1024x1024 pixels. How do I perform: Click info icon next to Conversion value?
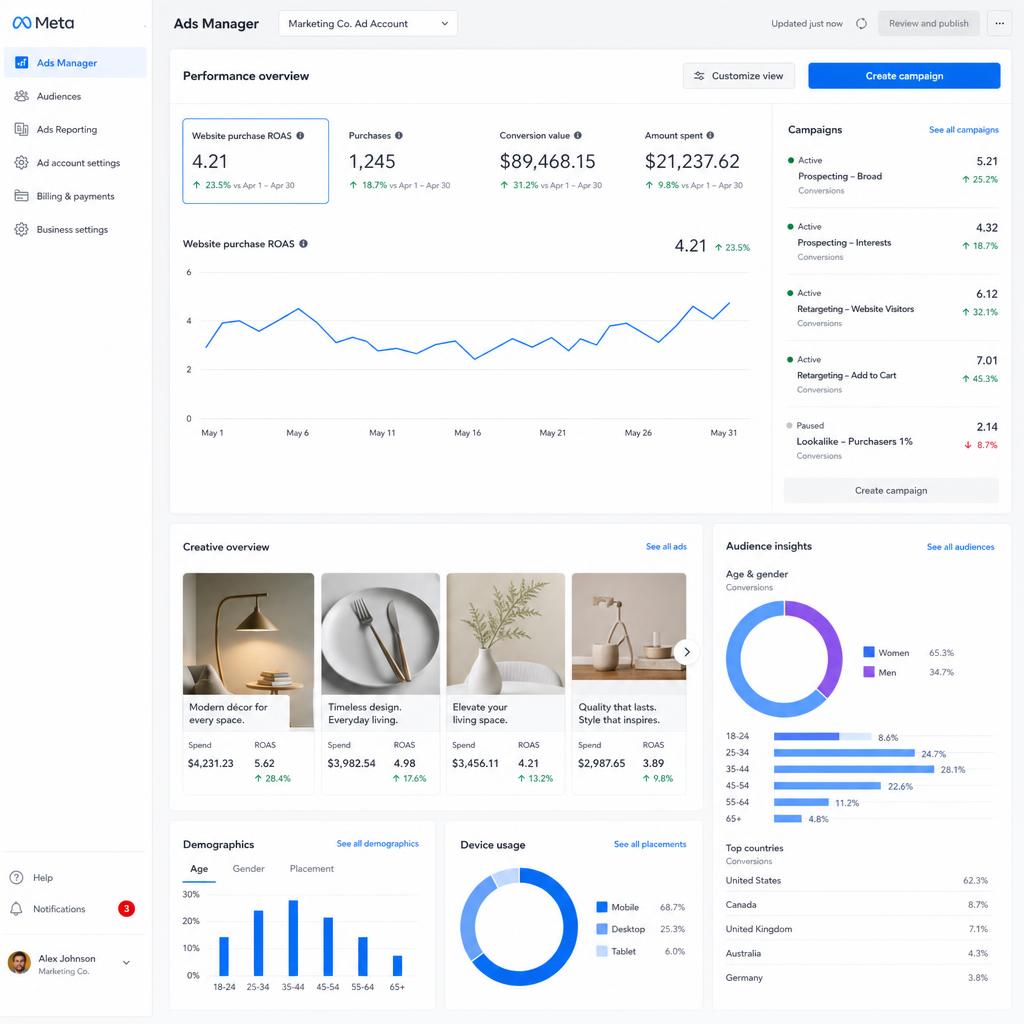click(x=577, y=136)
